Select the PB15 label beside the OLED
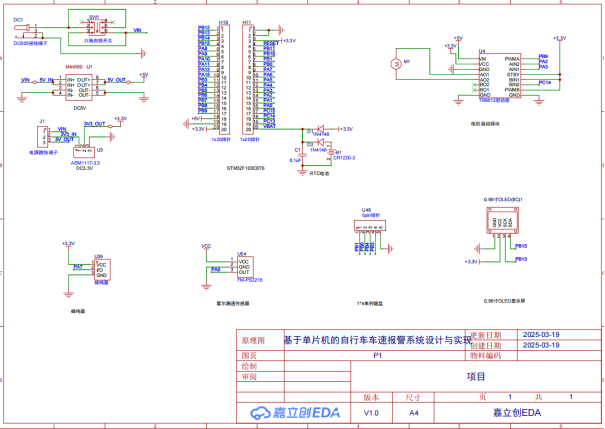The height and width of the screenshot is (429, 605). pos(521,246)
